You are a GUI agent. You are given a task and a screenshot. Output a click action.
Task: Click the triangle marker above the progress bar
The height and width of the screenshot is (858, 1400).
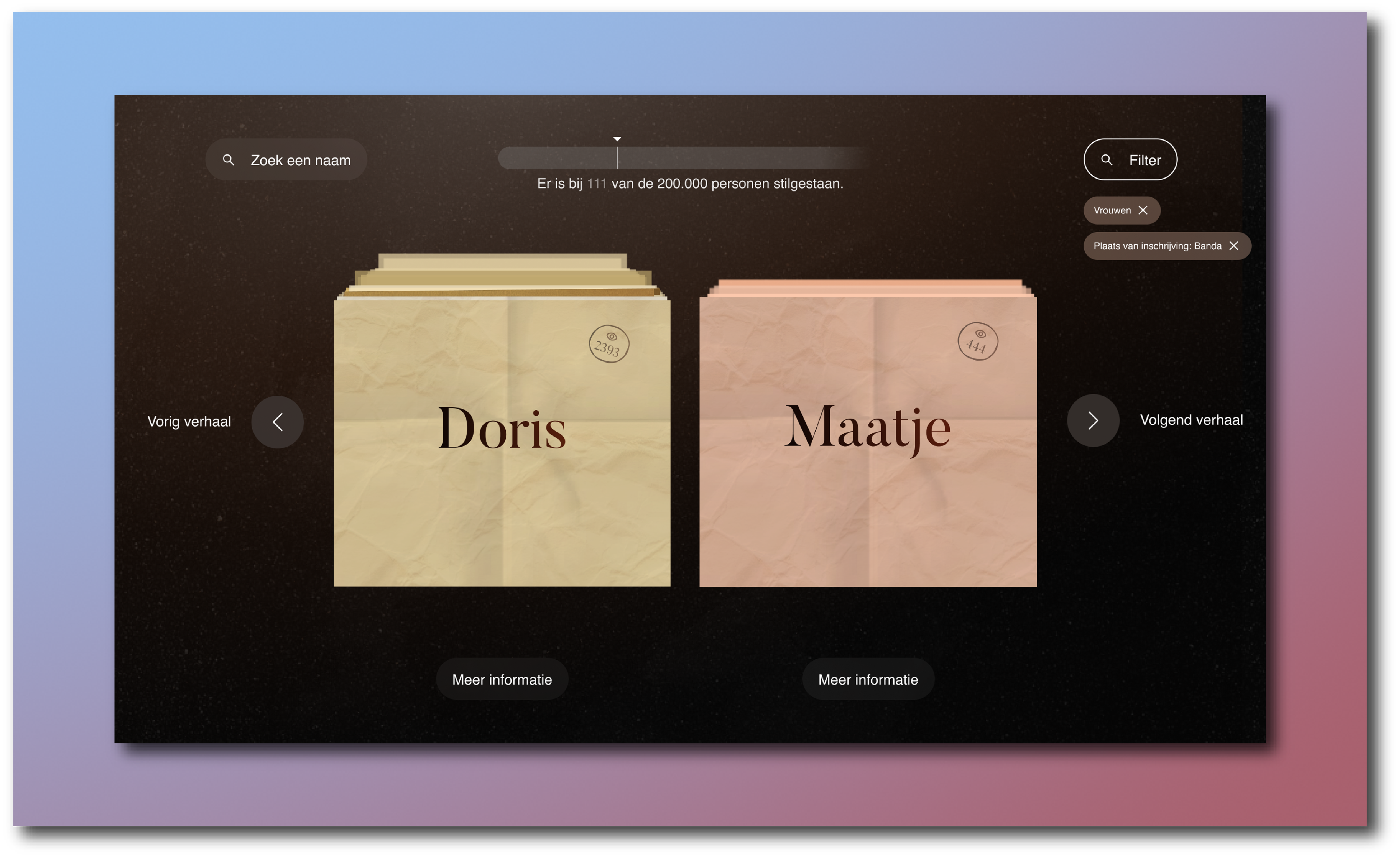(617, 139)
